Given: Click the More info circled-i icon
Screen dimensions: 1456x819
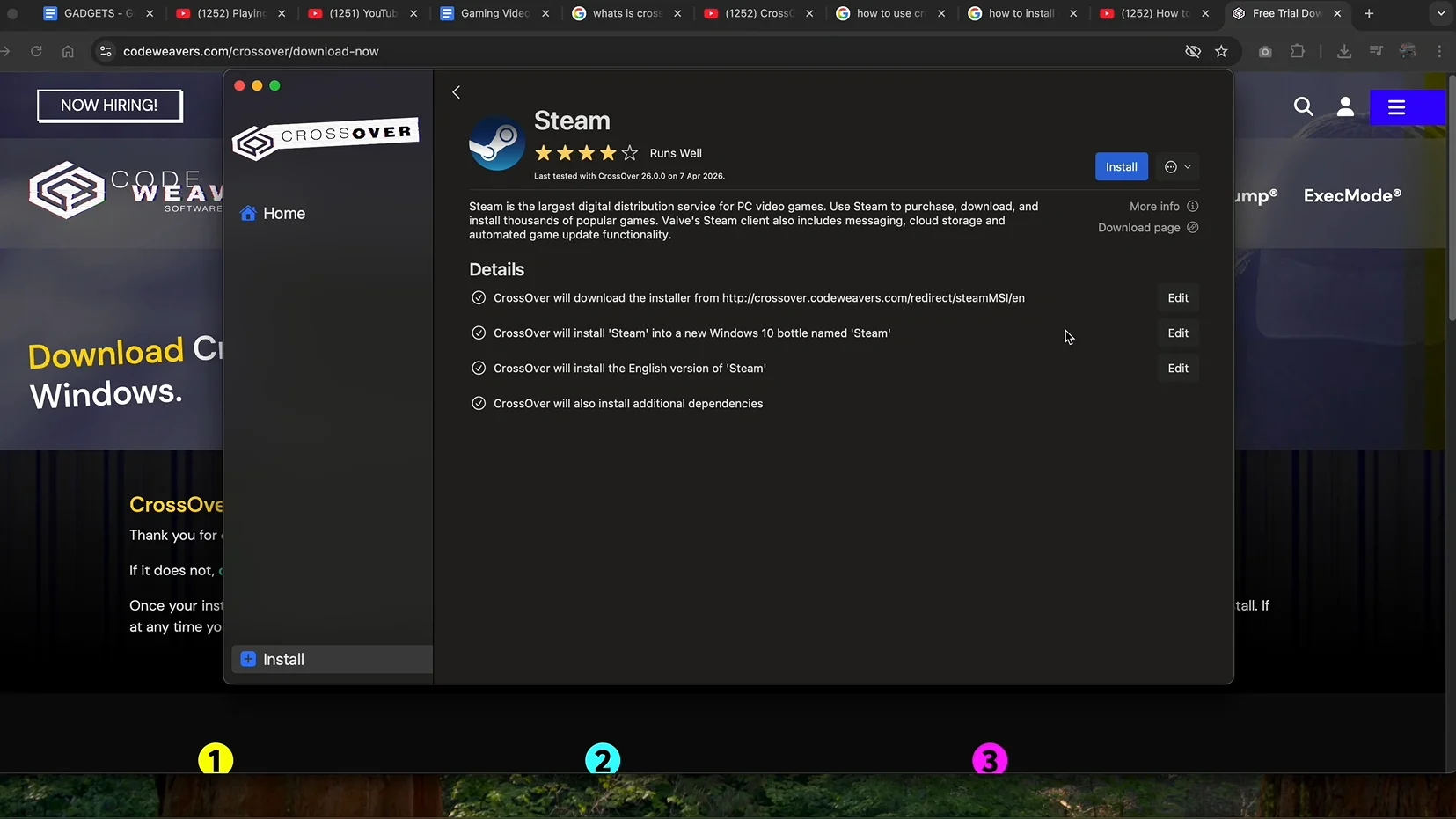Looking at the screenshot, I should (1193, 206).
